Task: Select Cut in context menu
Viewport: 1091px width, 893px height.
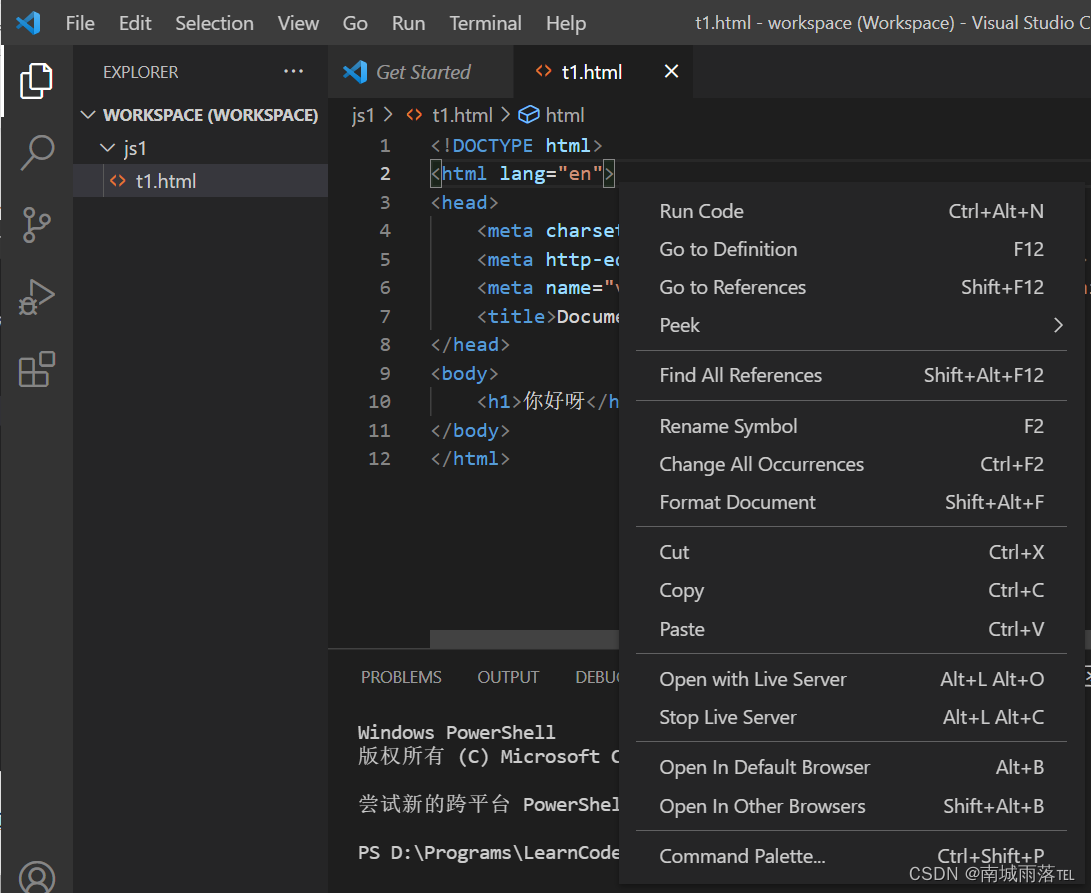Action: (x=851, y=552)
